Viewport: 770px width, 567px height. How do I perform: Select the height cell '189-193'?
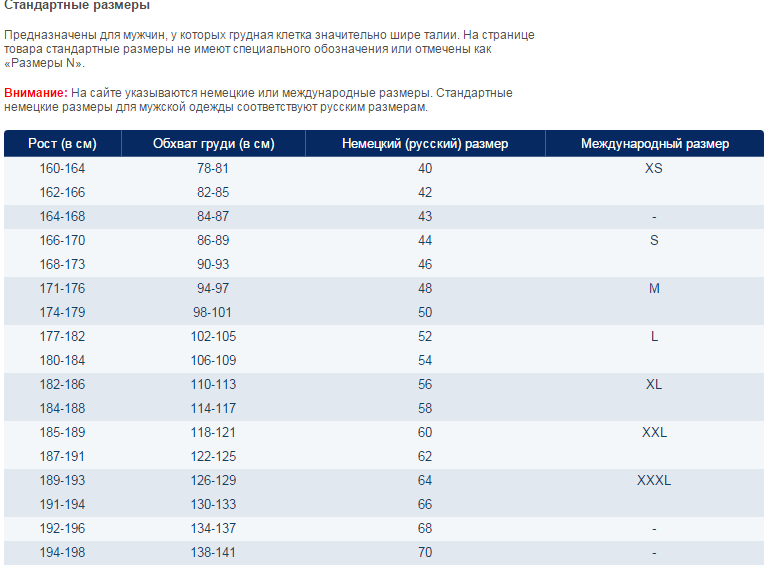62,480
